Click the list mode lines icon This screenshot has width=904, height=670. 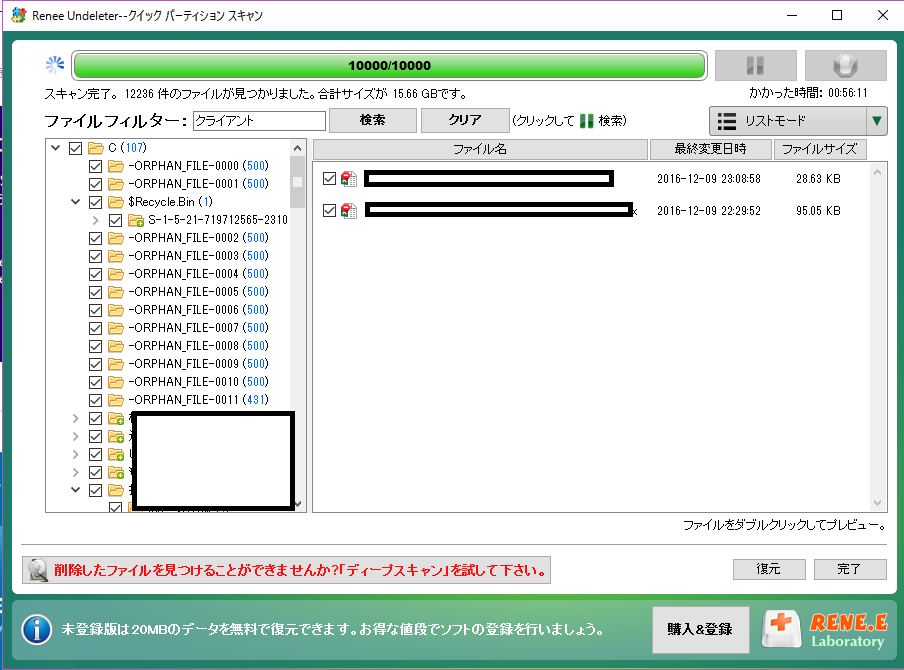point(726,121)
